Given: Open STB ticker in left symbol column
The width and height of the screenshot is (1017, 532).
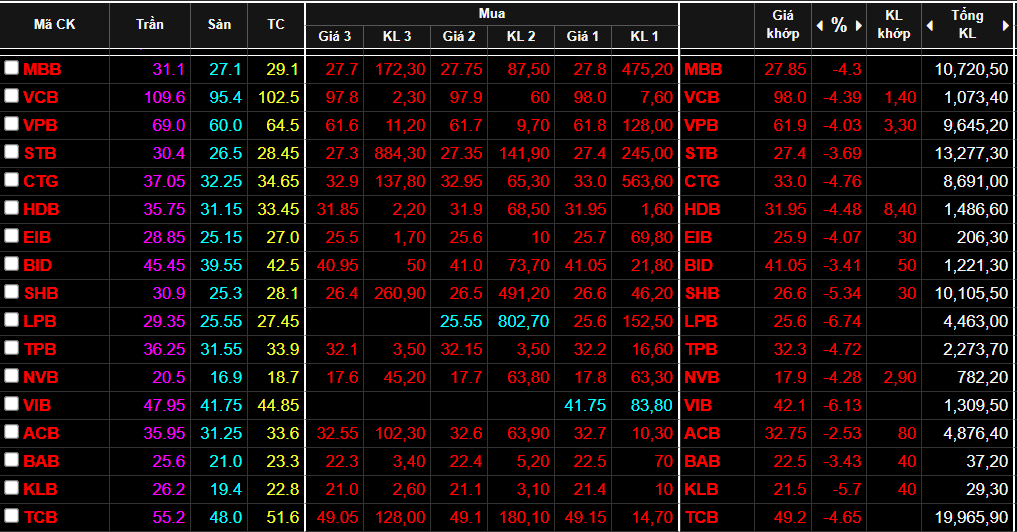Looking at the screenshot, I should [x=40, y=153].
